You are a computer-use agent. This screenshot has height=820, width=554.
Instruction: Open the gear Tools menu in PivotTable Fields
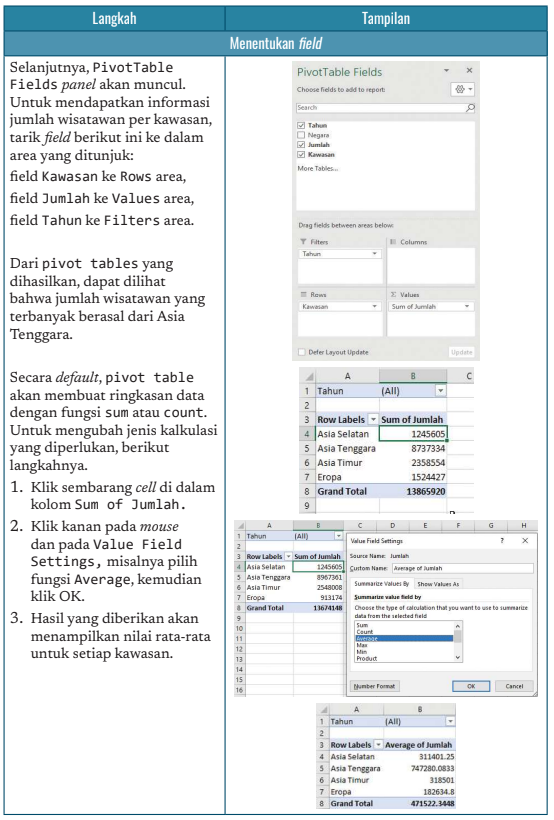462,89
